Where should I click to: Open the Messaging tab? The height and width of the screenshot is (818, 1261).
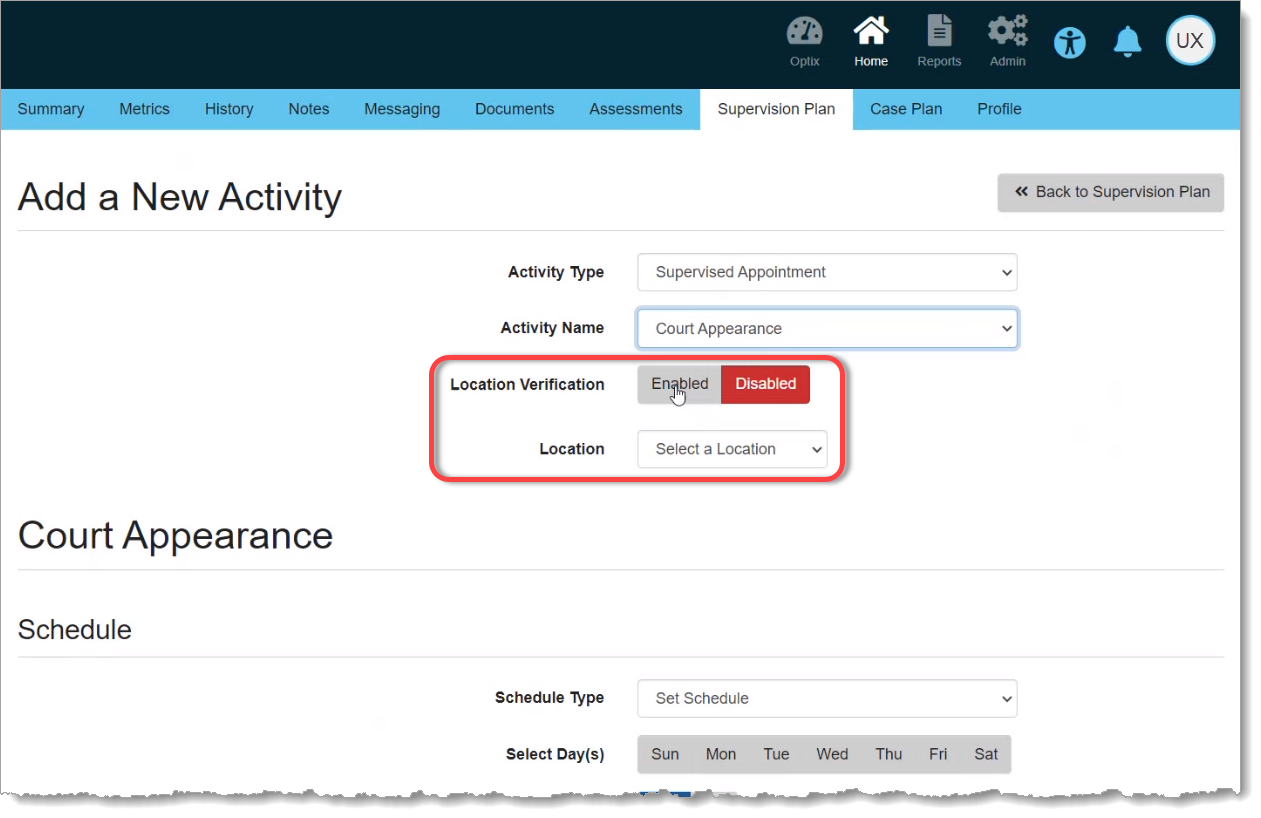[x=401, y=109]
